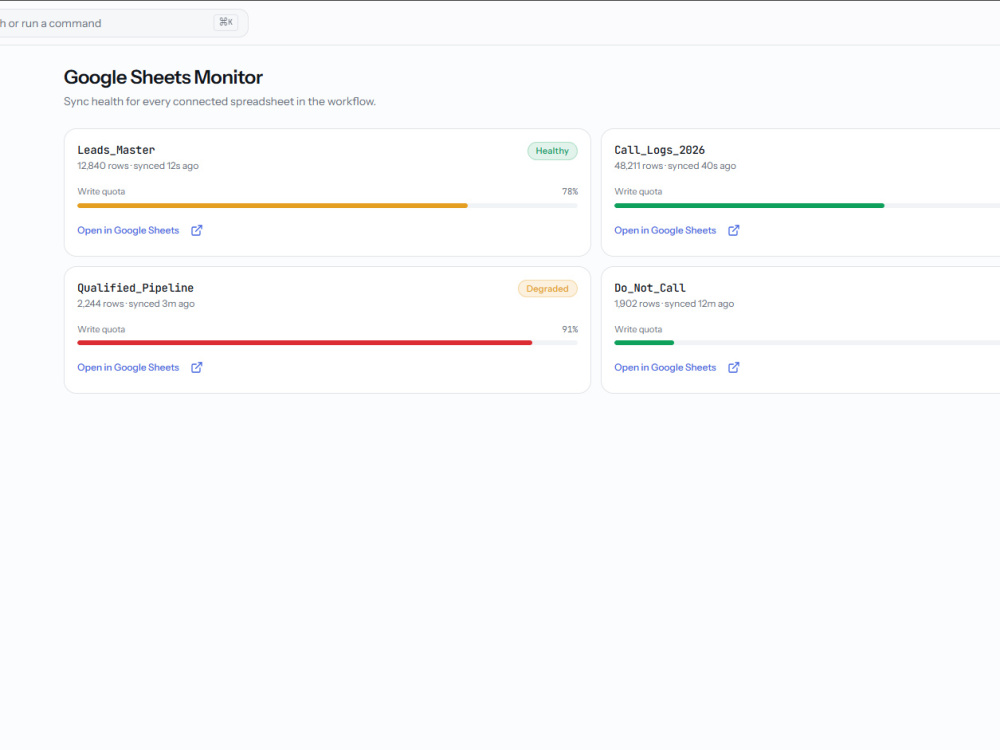Select the Qualified_Pipeline sheet title
The image size is (1000, 750).
(135, 288)
